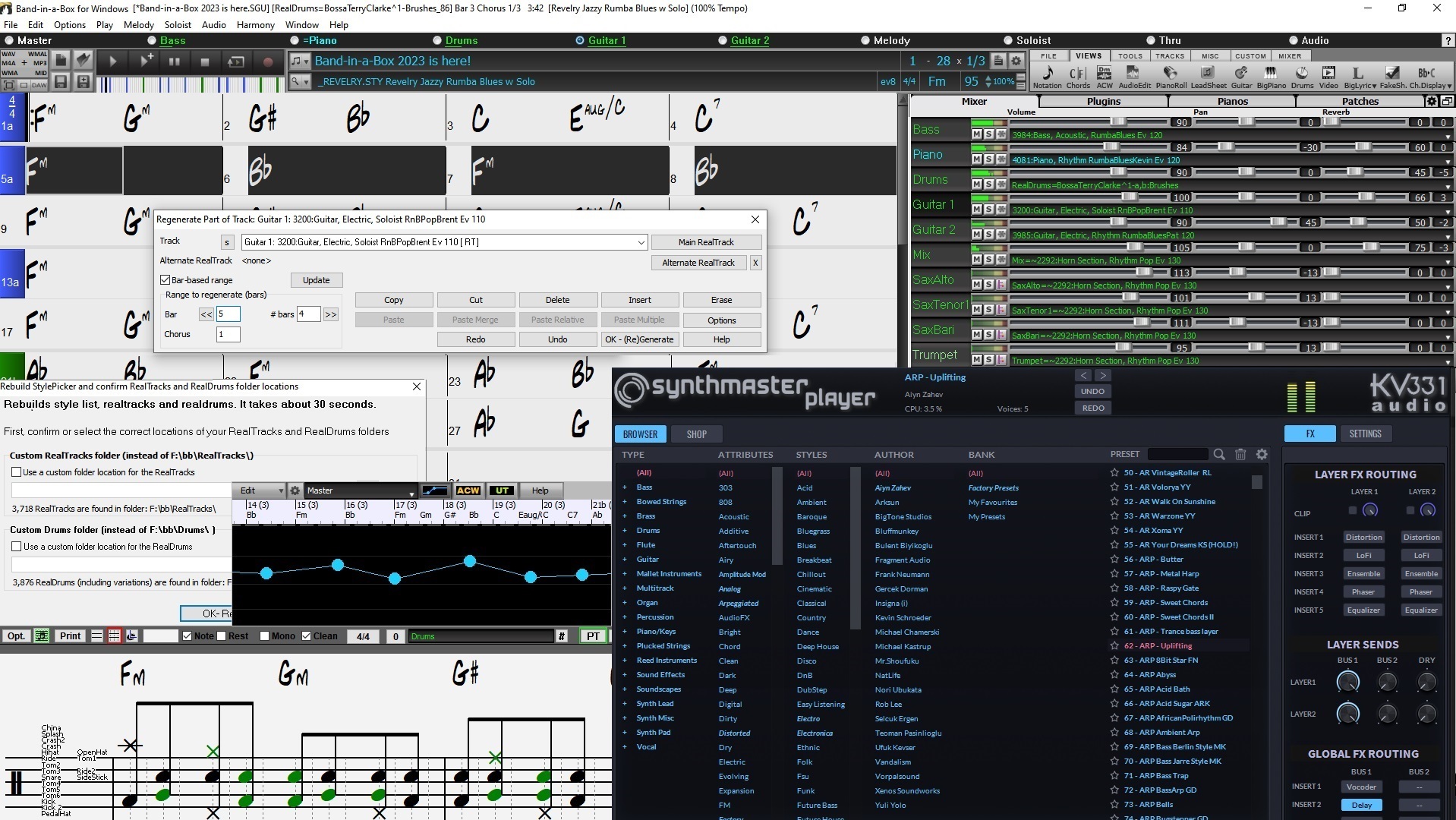Open the AudioEdit window icon

(x=1134, y=76)
